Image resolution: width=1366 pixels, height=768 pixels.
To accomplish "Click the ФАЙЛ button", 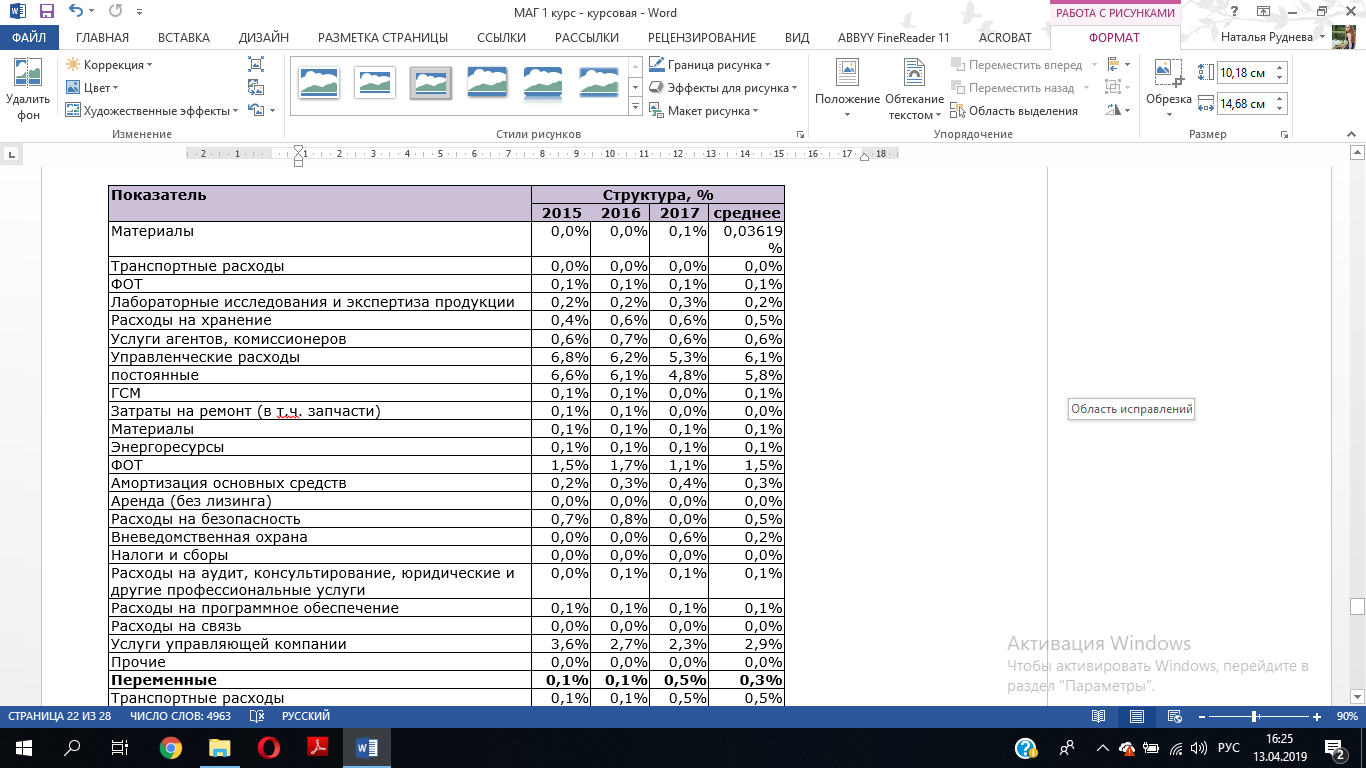I will pyautogui.click(x=30, y=38).
